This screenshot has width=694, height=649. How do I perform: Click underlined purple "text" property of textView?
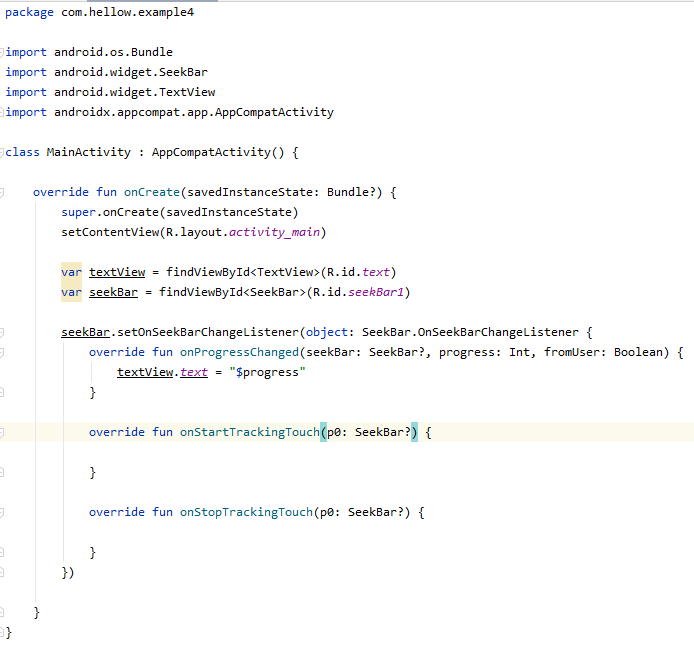(194, 372)
